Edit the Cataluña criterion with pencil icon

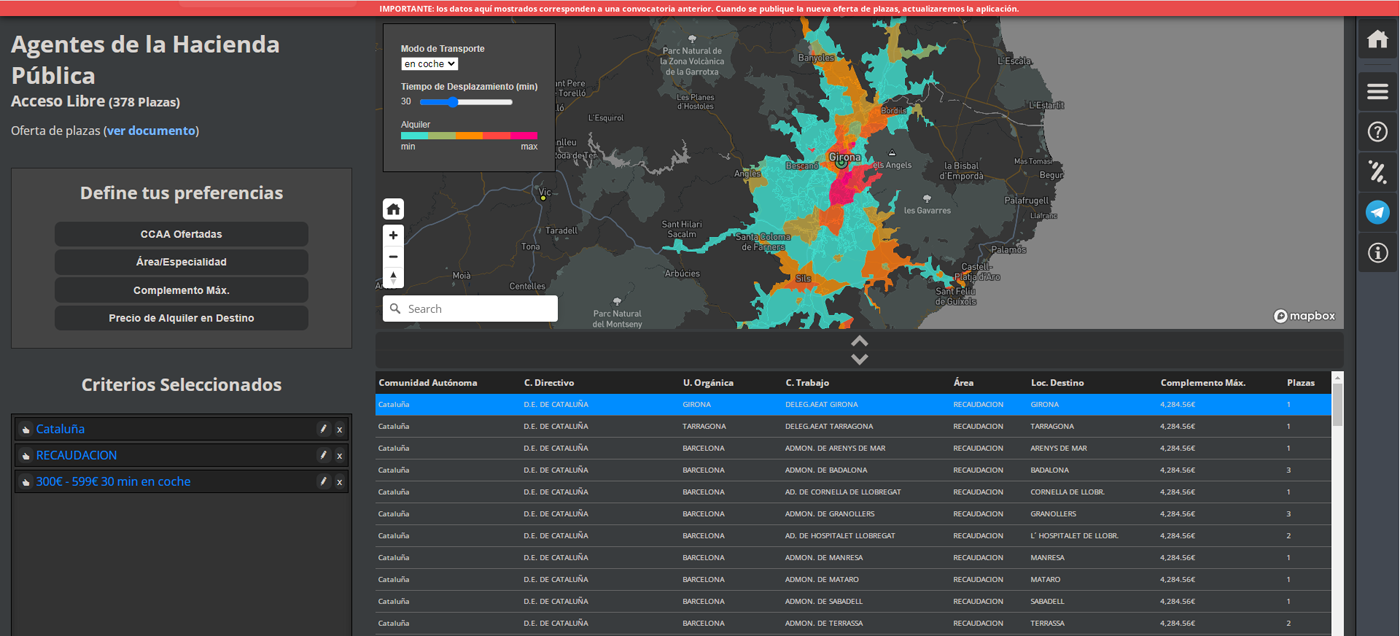[x=323, y=429]
